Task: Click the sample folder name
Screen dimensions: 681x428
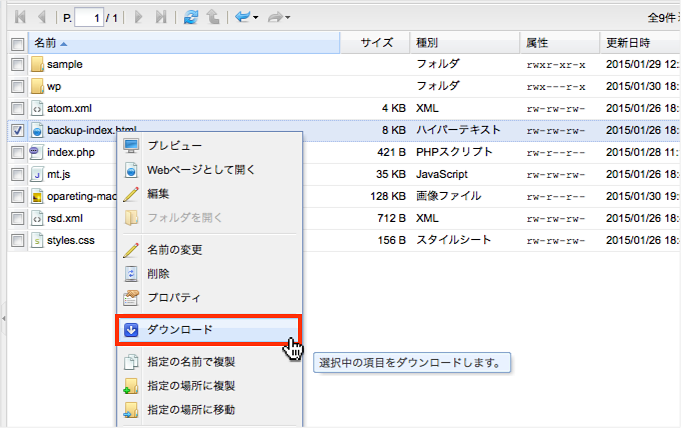Action: (65, 64)
